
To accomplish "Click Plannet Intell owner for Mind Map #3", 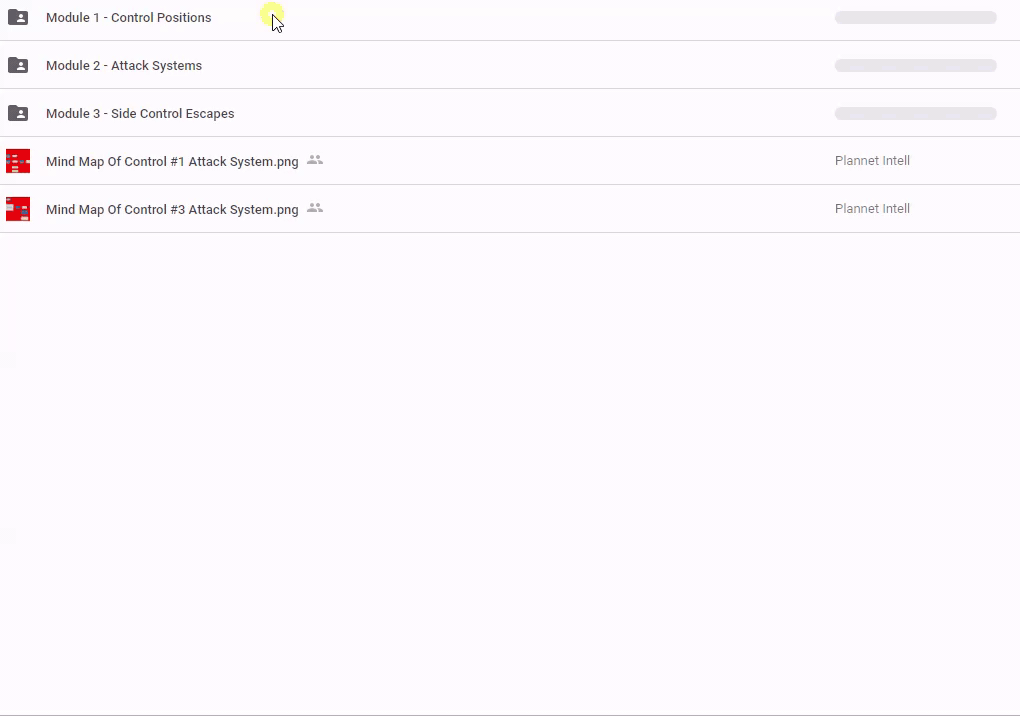I will click(x=872, y=209).
